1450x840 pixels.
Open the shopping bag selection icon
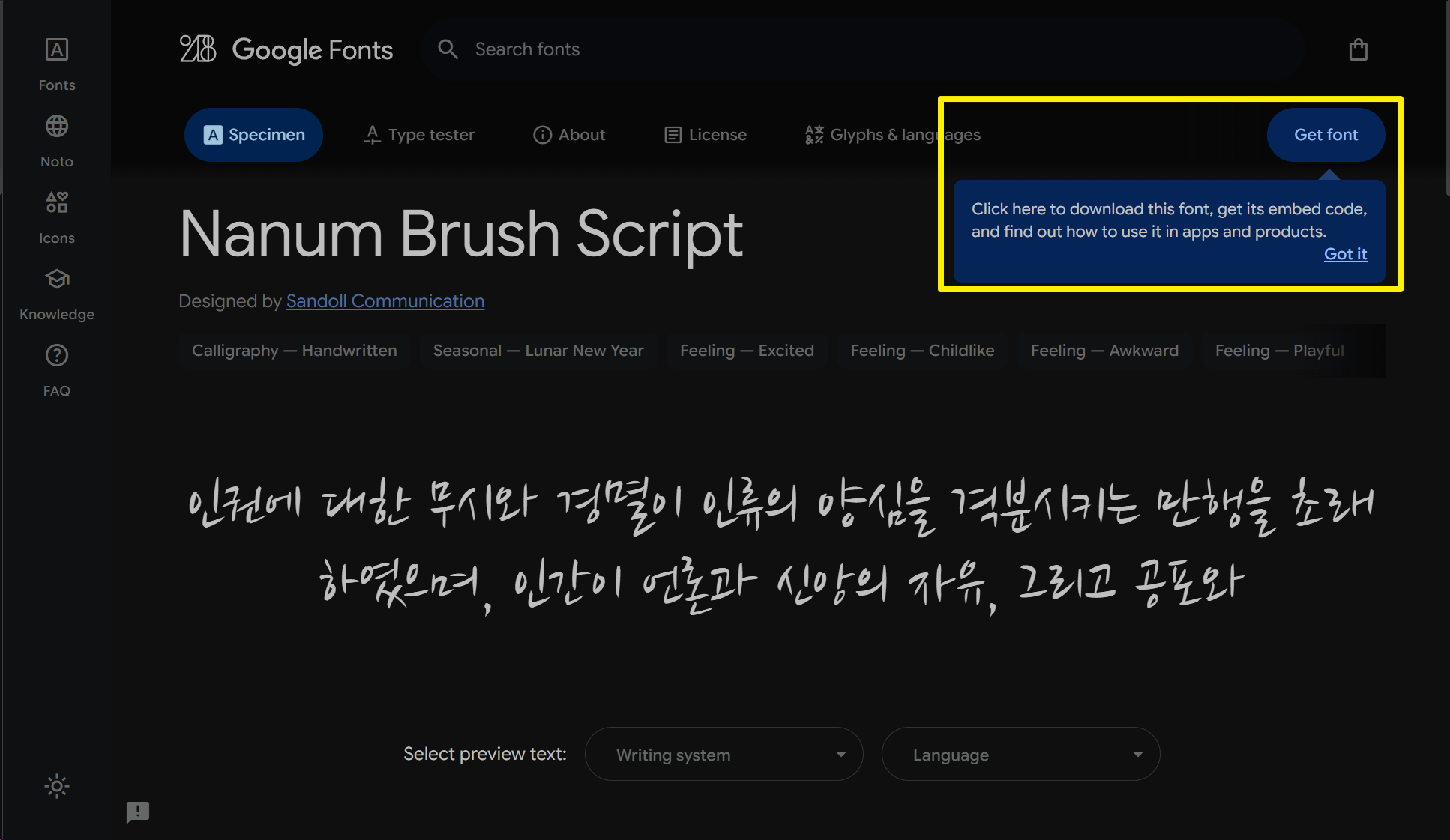tap(1358, 49)
